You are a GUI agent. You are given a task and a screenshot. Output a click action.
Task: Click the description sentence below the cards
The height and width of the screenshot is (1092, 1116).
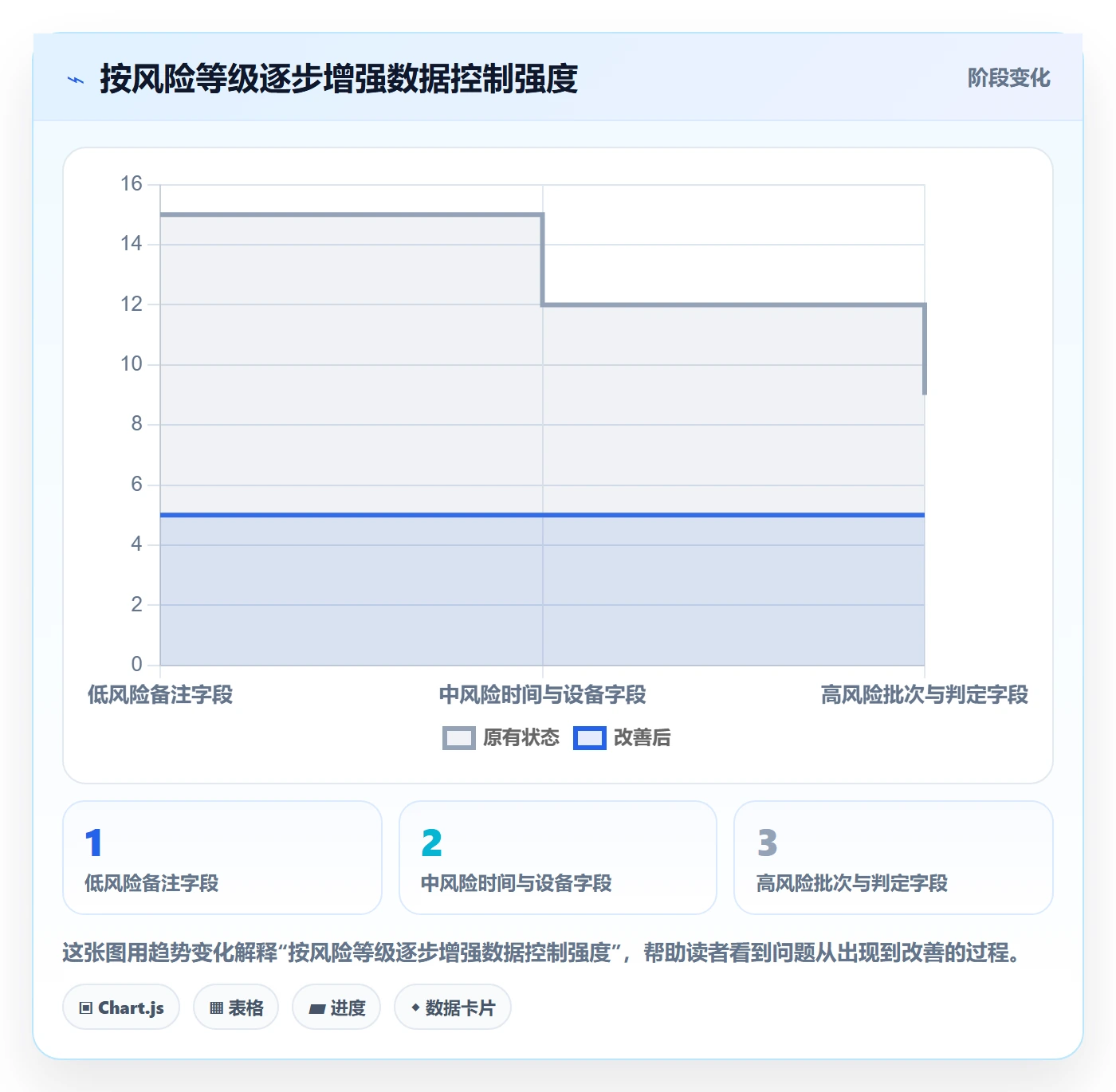[x=544, y=953]
